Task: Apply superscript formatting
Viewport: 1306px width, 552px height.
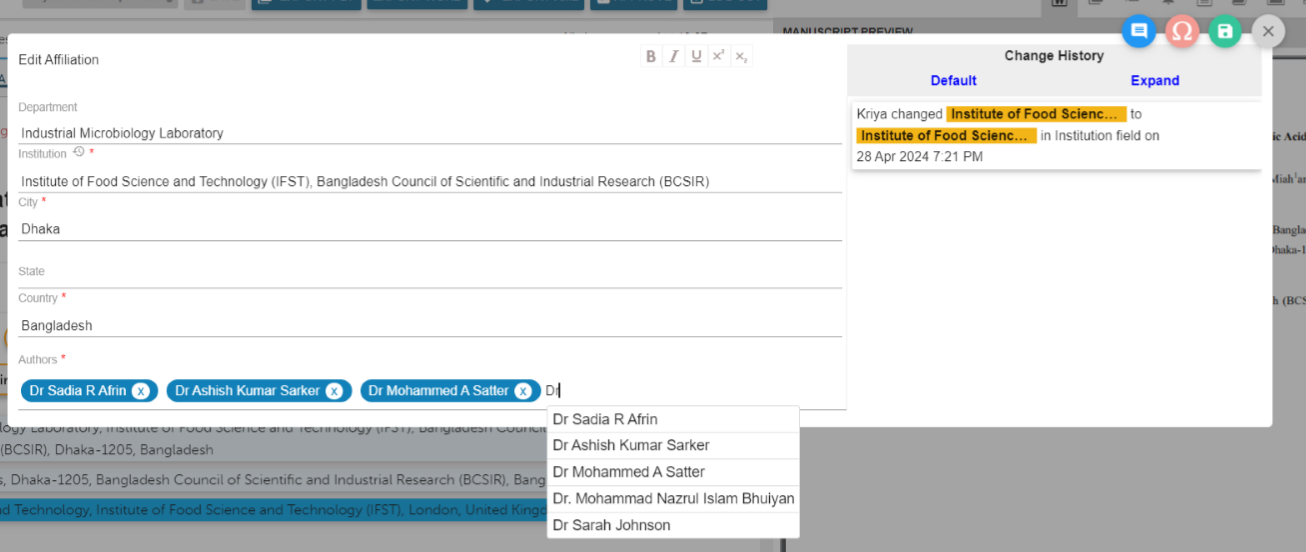Action: click(x=719, y=57)
